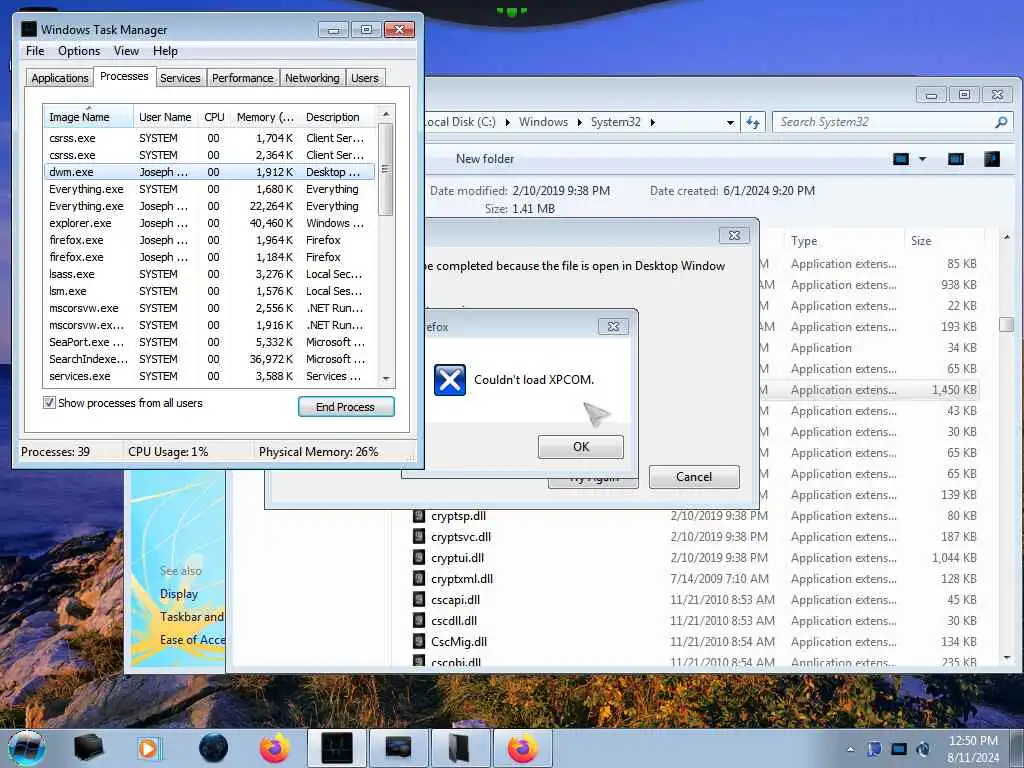
Task: Select the cryptsvc.dll file
Action: [x=461, y=537]
